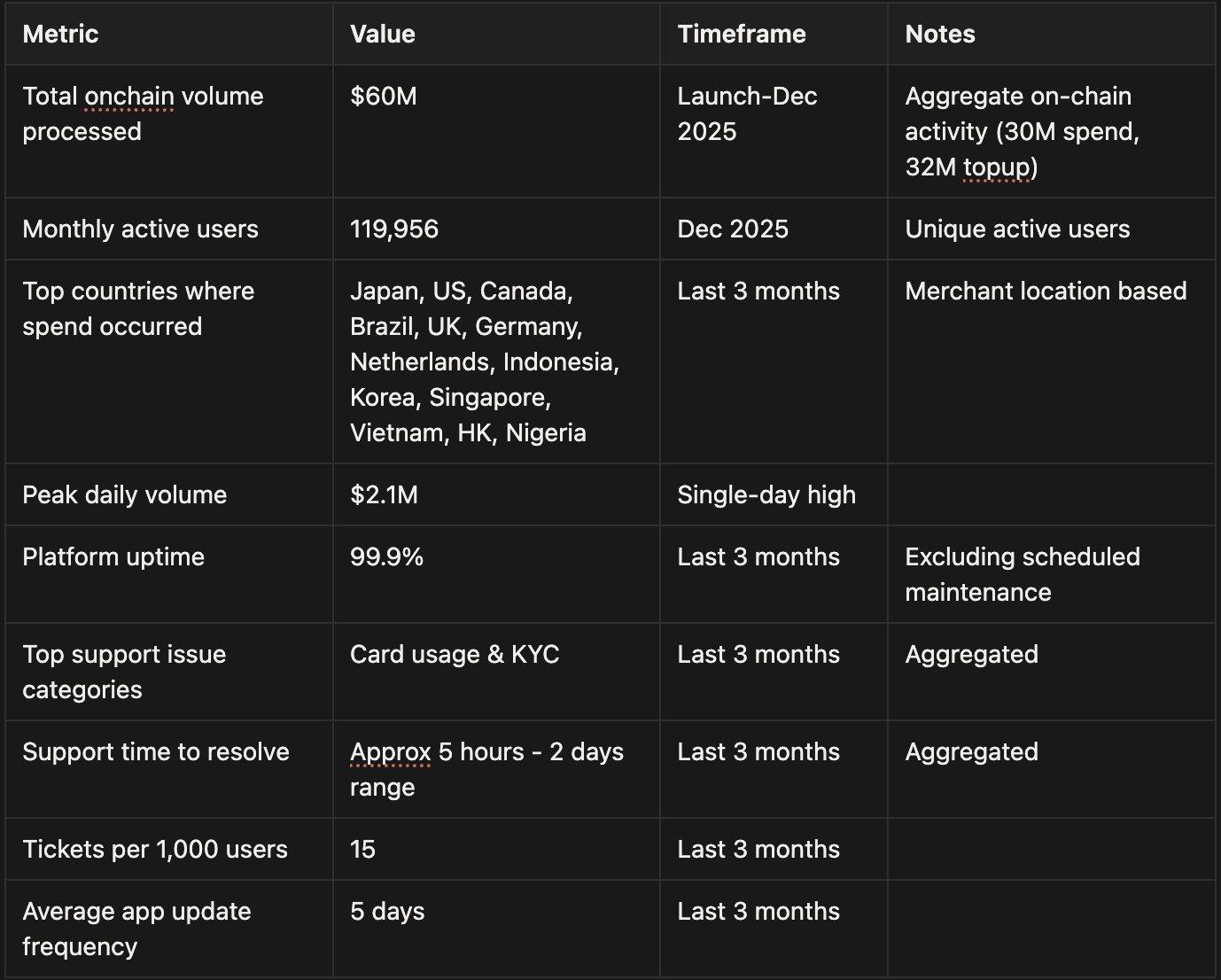Click the 'Launch-Dec 2025' timeframe cell
The image size is (1221, 980).
pyautogui.click(x=747, y=114)
